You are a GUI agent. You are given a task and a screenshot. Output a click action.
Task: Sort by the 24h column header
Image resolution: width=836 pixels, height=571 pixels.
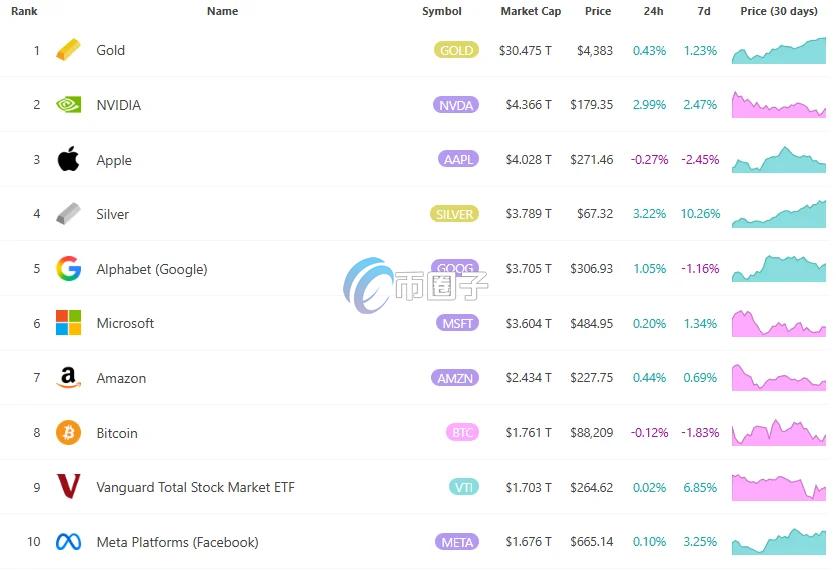click(x=653, y=11)
